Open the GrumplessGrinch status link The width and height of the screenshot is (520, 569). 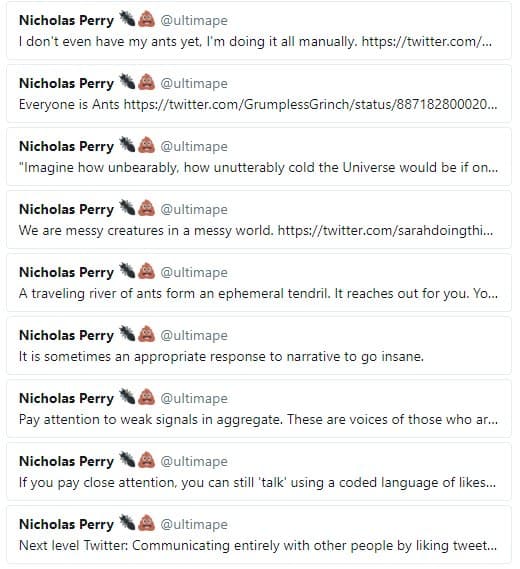pos(311,105)
